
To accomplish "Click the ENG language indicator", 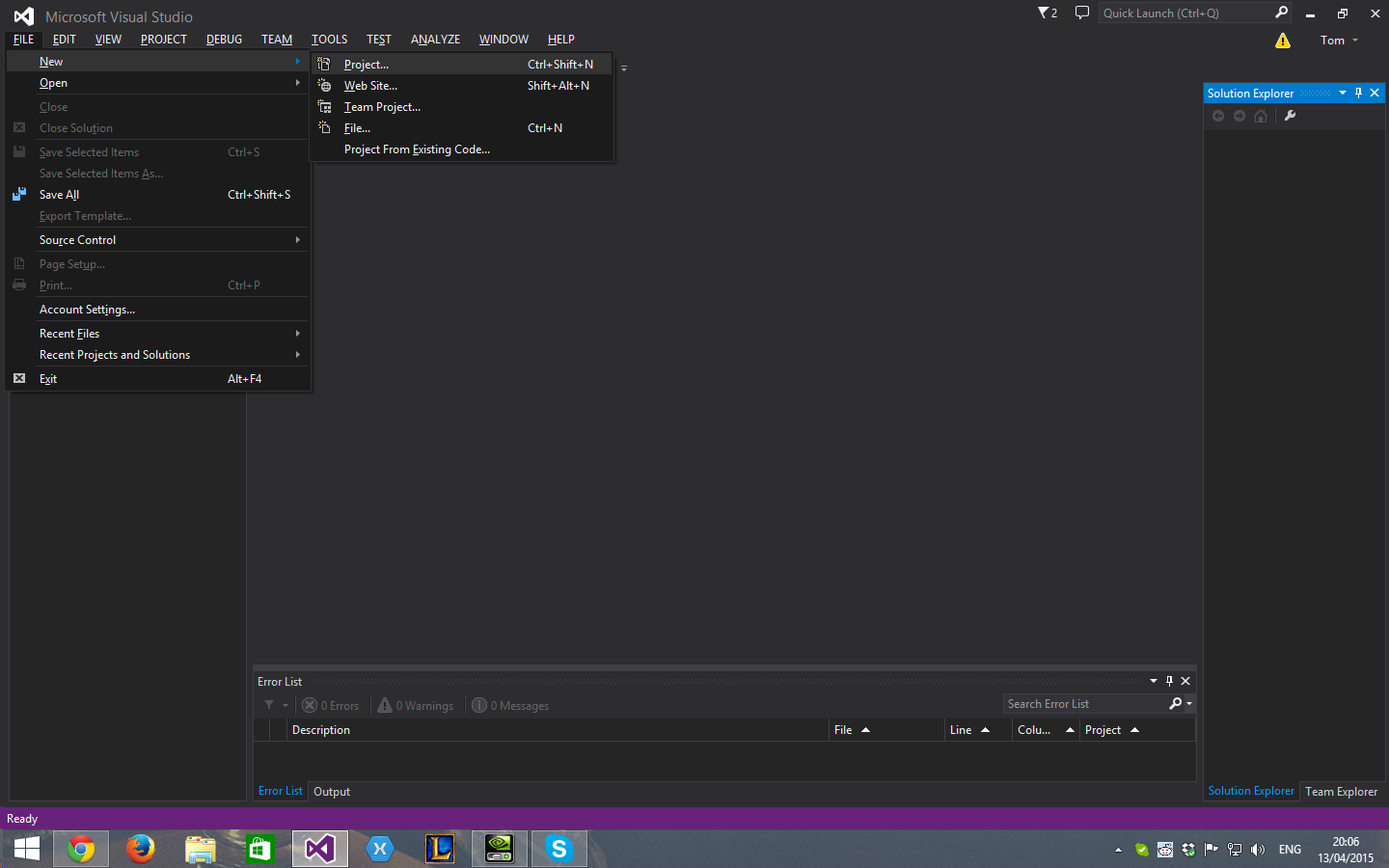I will point(1290,850).
